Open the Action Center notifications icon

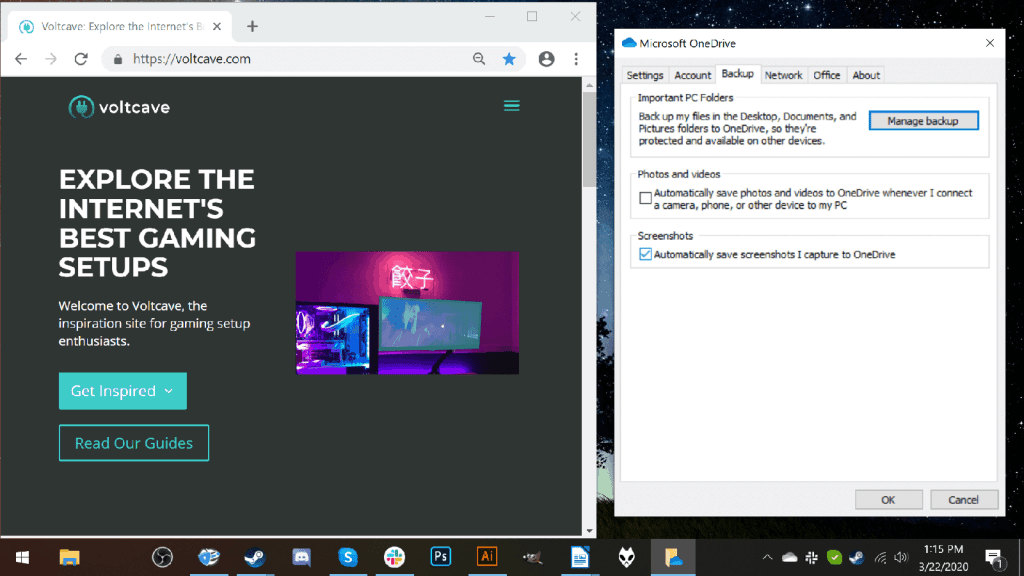(995, 558)
